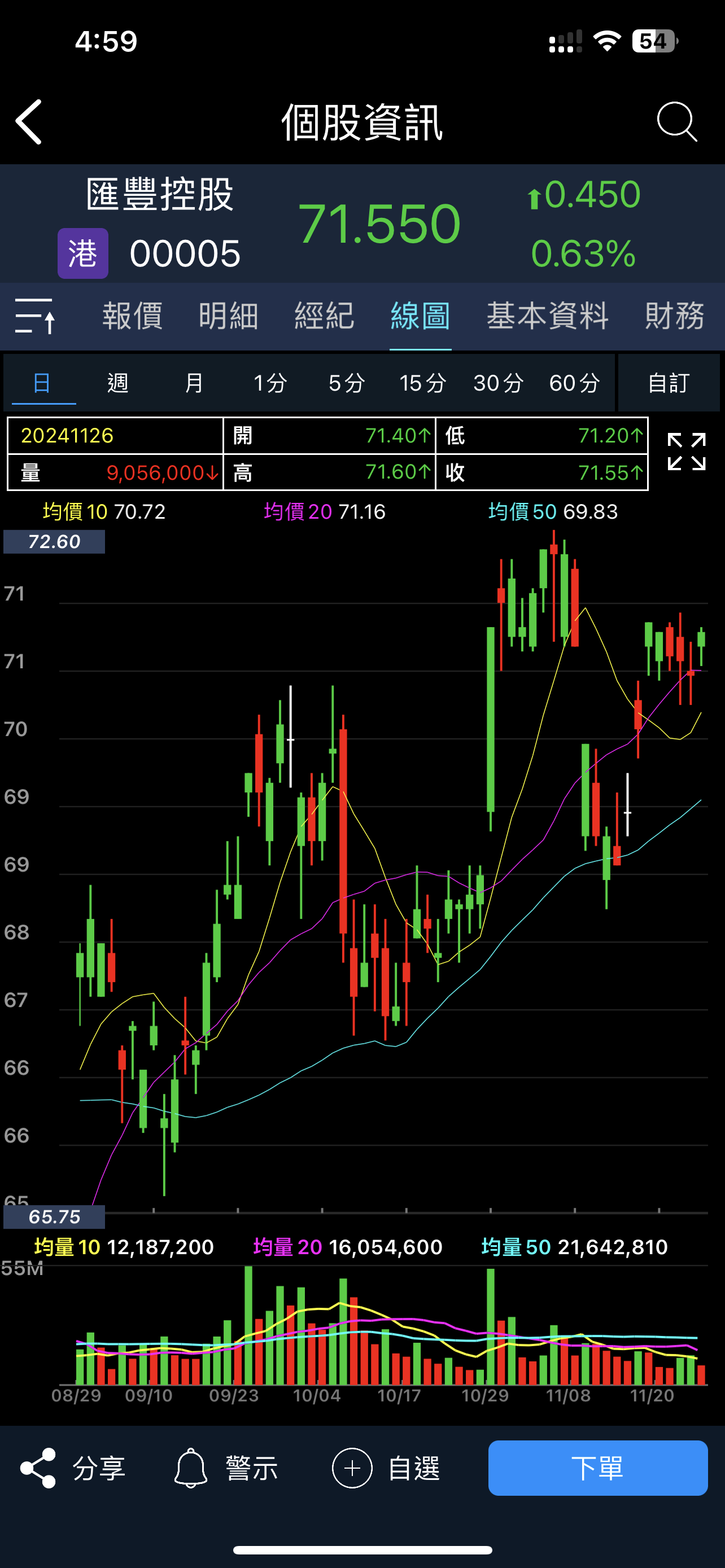Tap the stock code 00005
725x1568 pixels.
point(185,253)
